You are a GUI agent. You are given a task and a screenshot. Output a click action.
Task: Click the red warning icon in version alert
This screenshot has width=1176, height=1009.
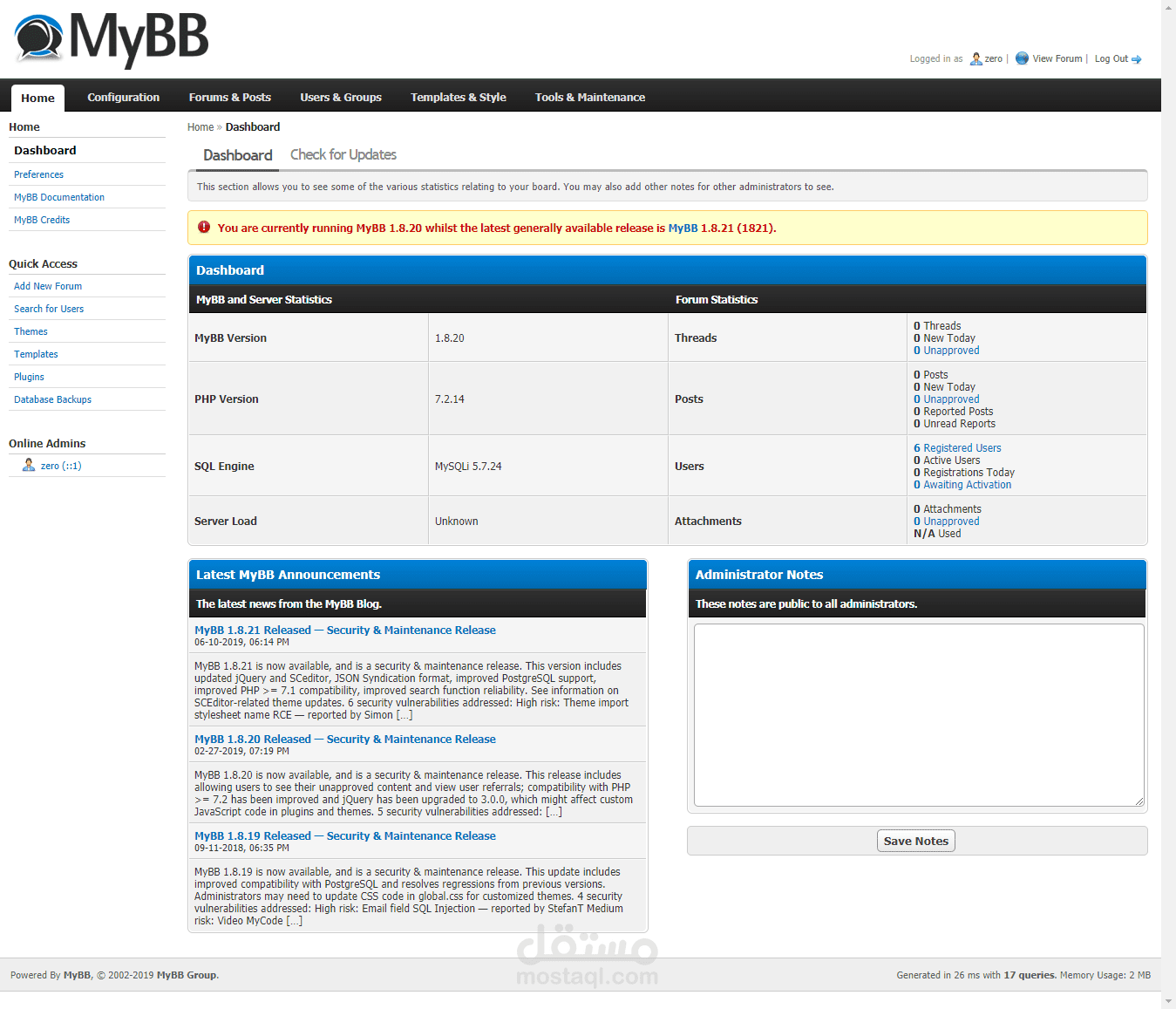(x=204, y=228)
